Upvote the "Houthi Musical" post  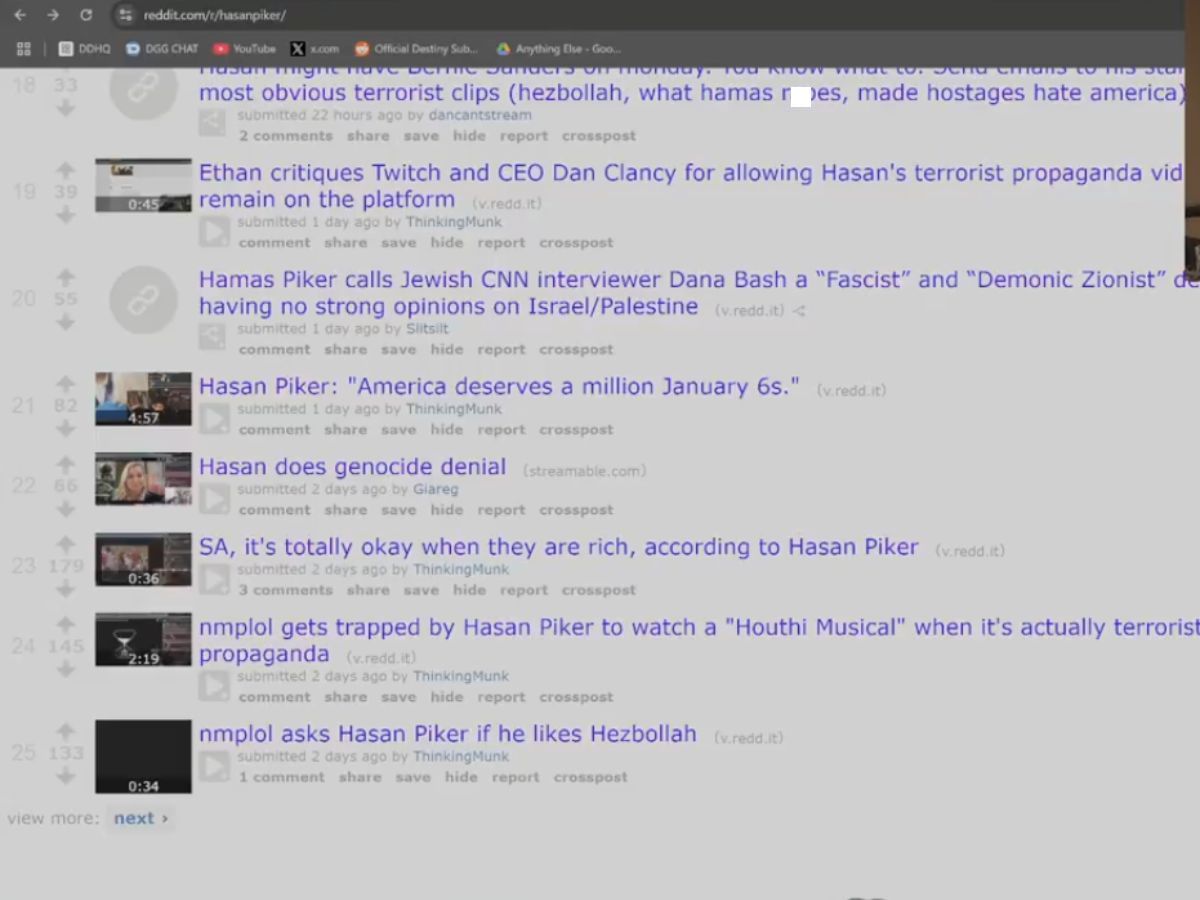[x=66, y=625]
